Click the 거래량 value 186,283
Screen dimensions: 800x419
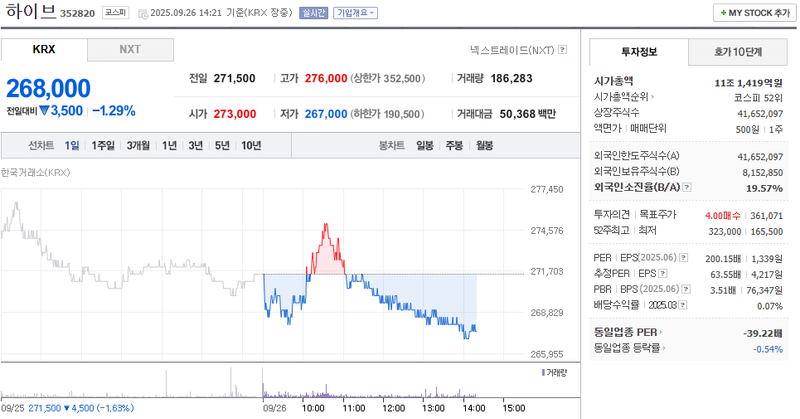pos(511,78)
